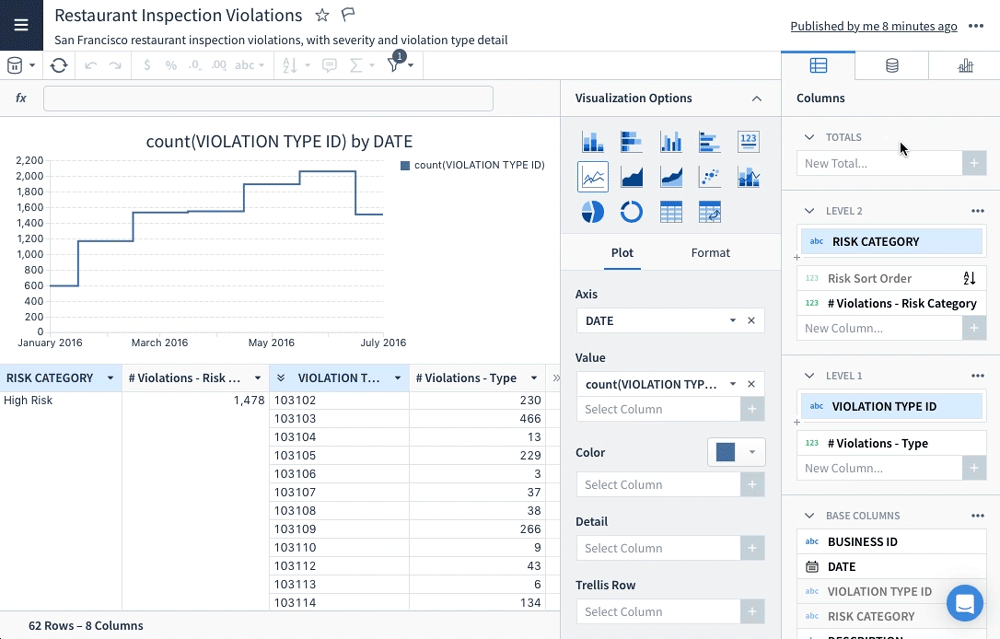Toggle the count(VIOLATION TYPE ID) legend entry
This screenshot has width=1000, height=639.
coord(473,165)
